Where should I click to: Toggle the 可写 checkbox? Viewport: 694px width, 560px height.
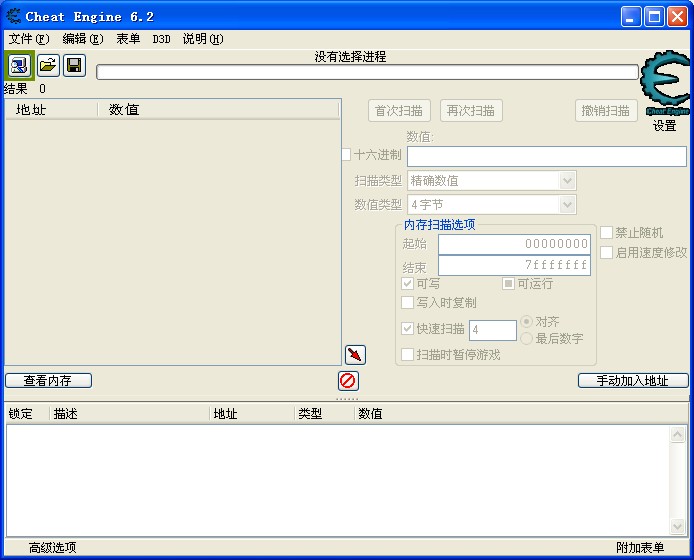click(x=407, y=283)
